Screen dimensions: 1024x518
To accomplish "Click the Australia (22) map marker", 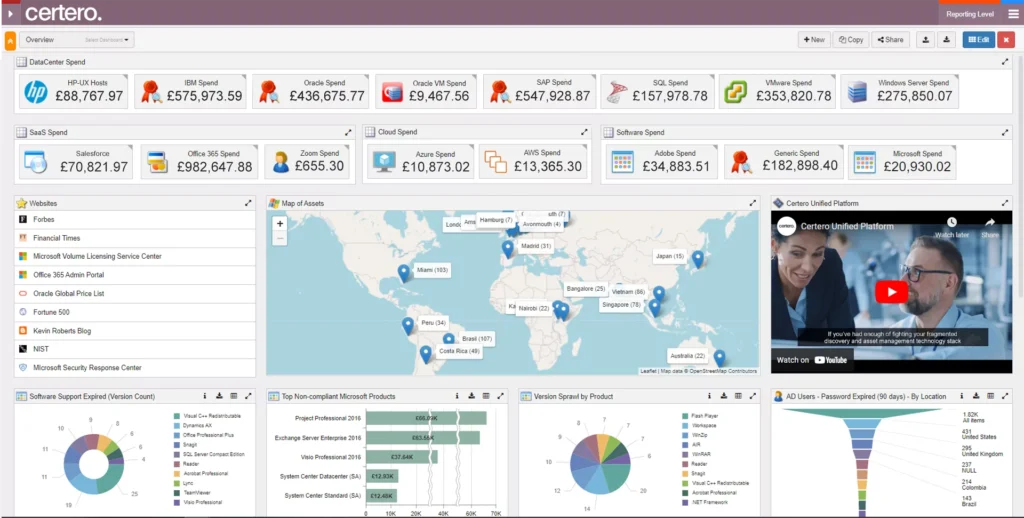I will pyautogui.click(x=719, y=358).
